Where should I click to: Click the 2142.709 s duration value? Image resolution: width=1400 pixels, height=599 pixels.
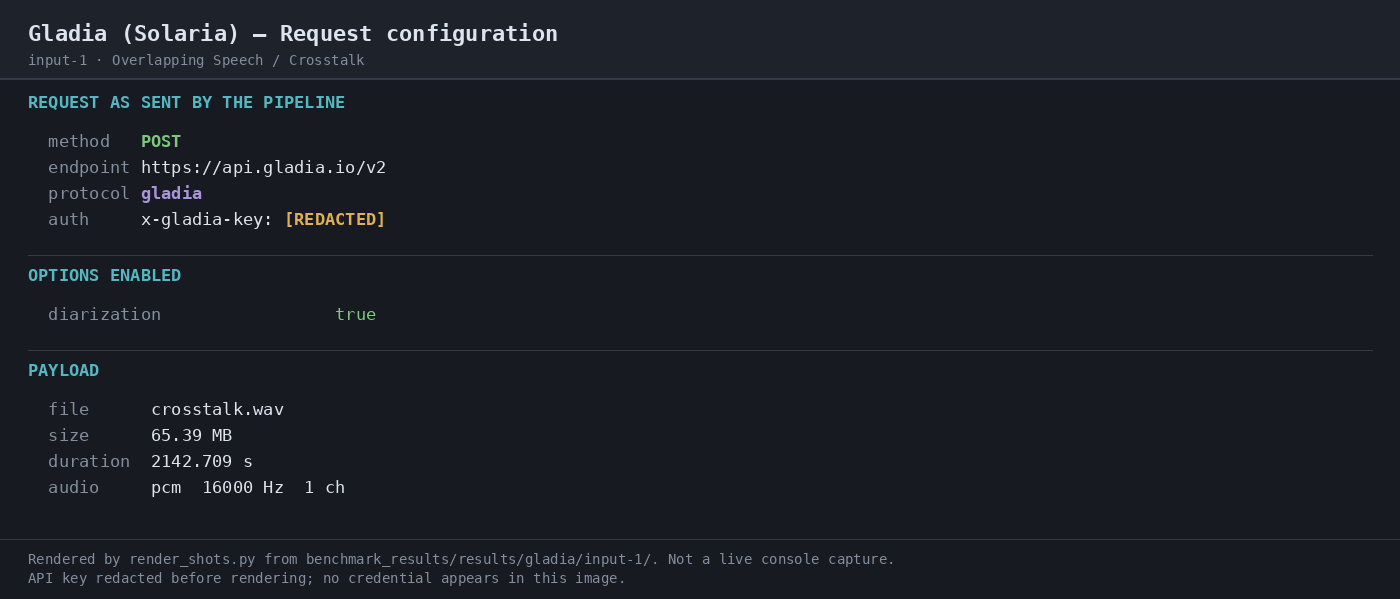point(202,462)
